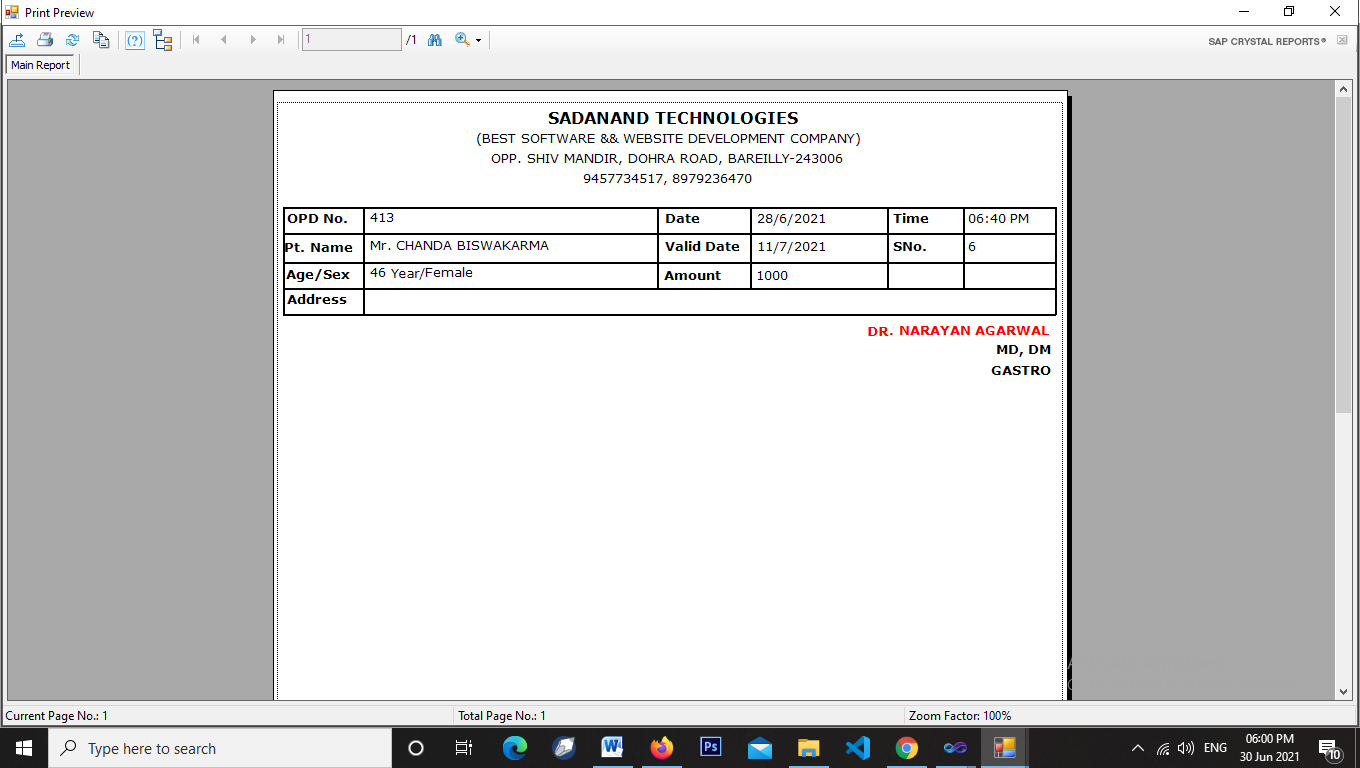Go to previous page arrow
1360x768 pixels.
[224, 40]
